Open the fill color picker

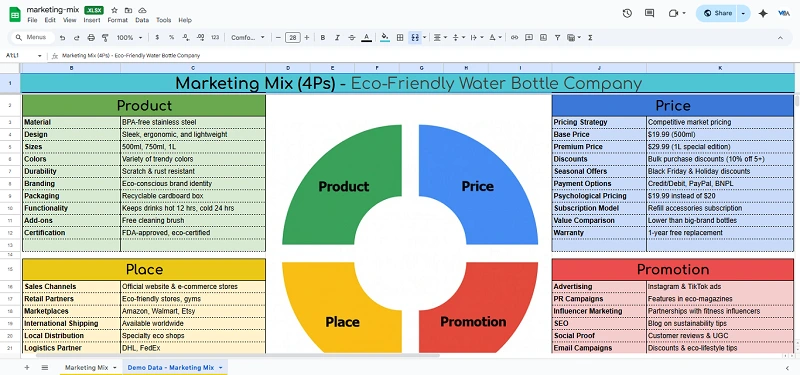385,38
